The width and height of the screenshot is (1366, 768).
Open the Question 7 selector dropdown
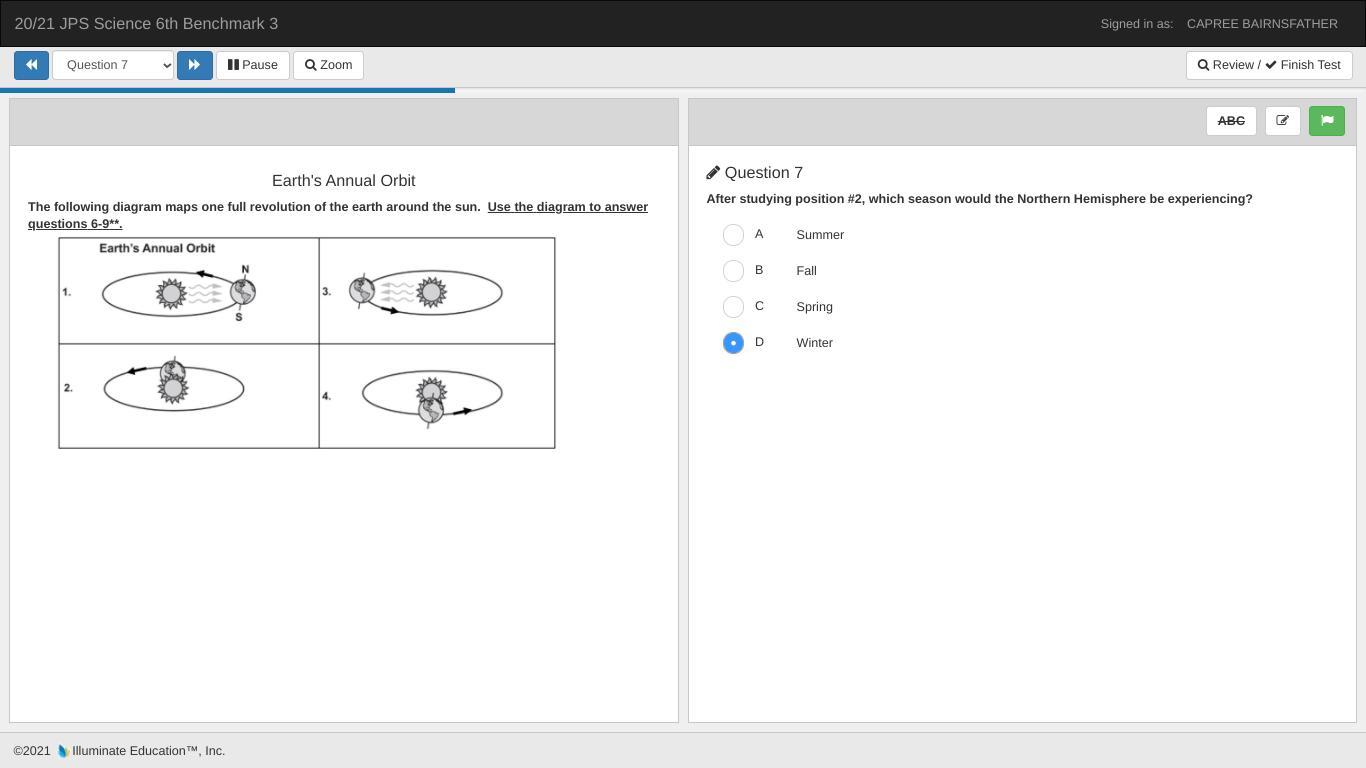(113, 65)
